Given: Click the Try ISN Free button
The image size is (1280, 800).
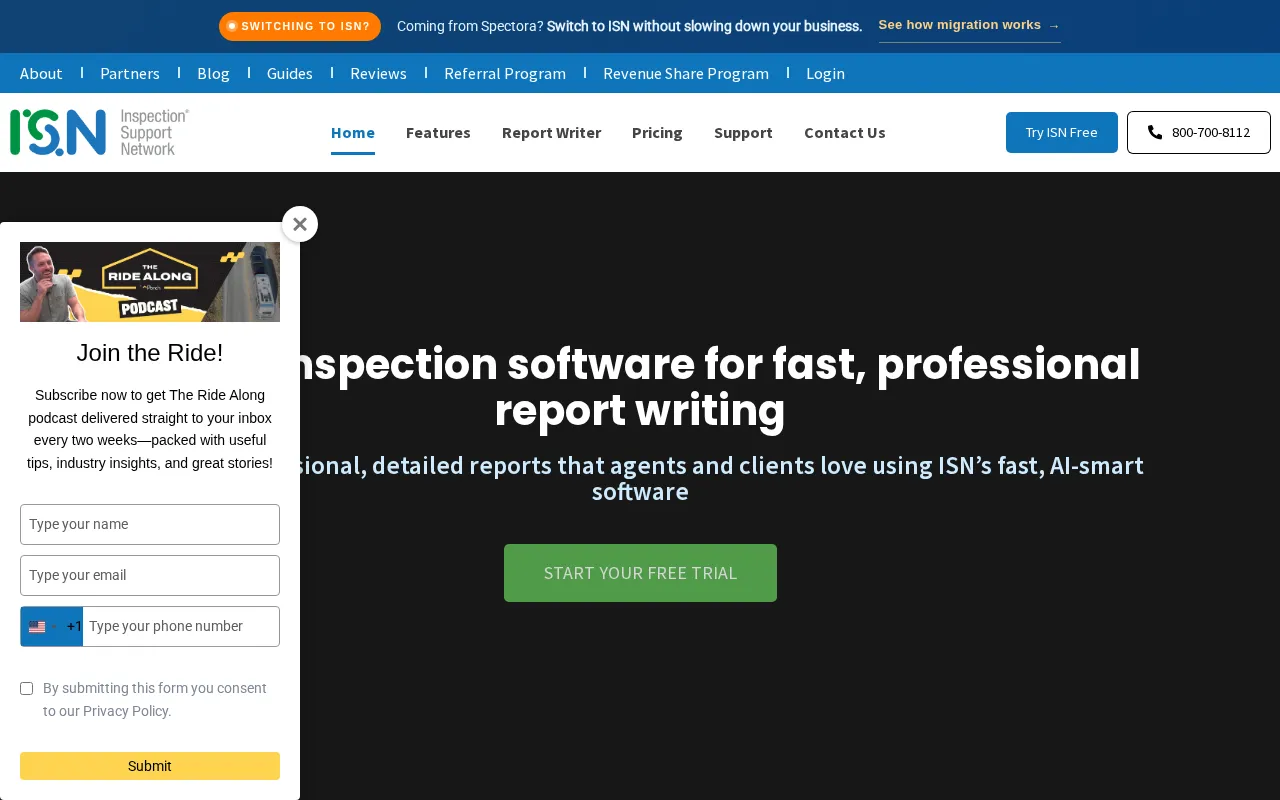Looking at the screenshot, I should coord(1062,132).
